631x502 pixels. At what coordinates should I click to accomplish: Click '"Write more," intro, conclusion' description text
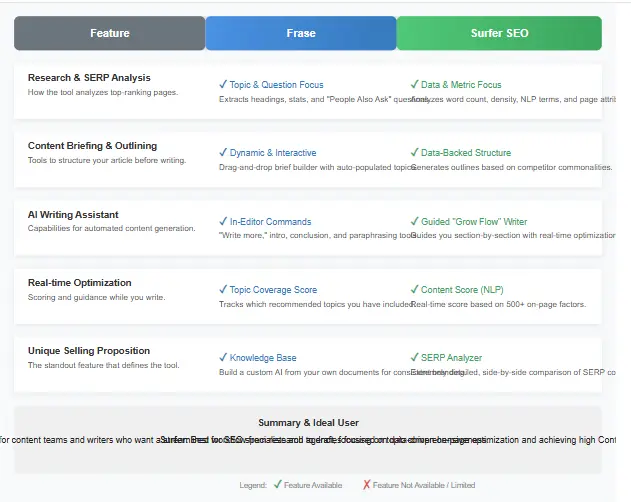[317, 235]
